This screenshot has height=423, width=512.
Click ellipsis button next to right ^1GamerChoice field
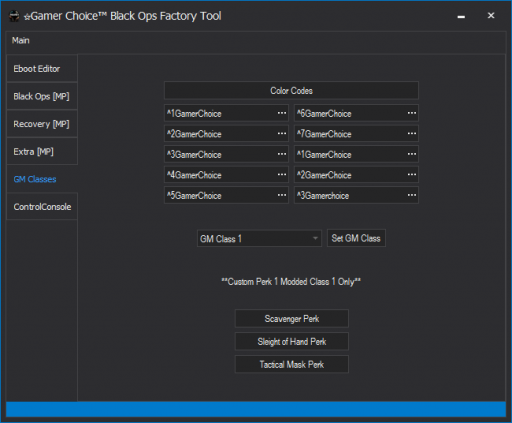click(x=412, y=154)
